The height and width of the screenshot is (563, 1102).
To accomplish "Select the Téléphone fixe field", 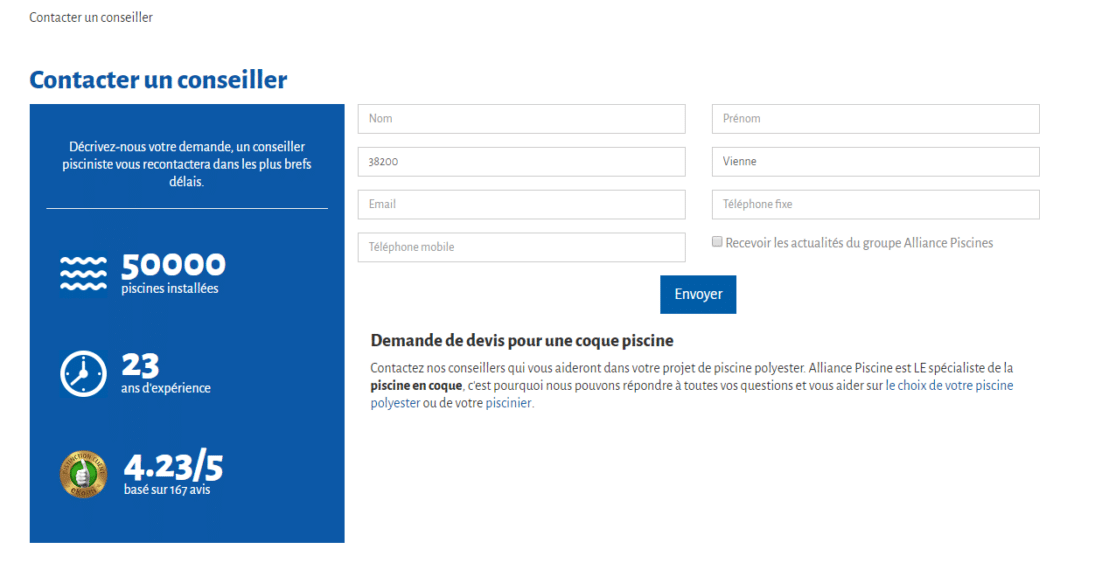I will (875, 204).
